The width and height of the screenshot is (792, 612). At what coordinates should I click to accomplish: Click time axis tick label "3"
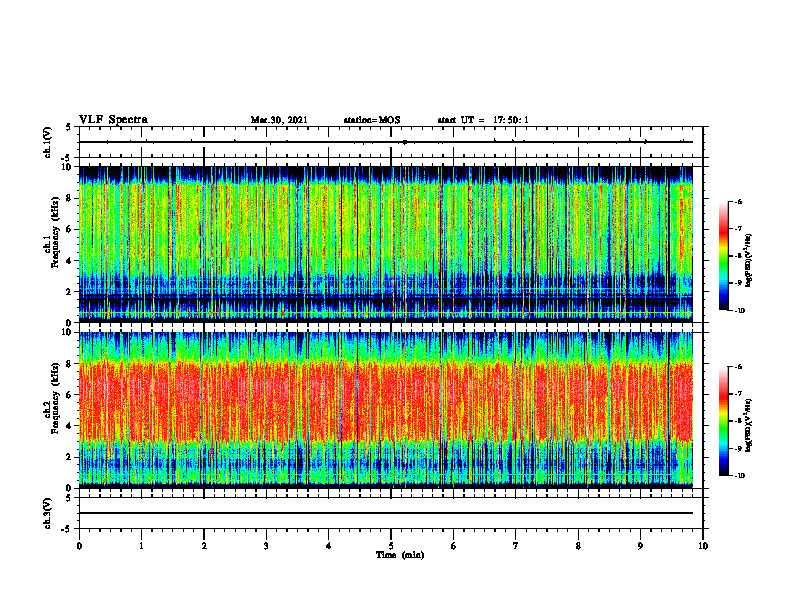pyautogui.click(x=266, y=546)
